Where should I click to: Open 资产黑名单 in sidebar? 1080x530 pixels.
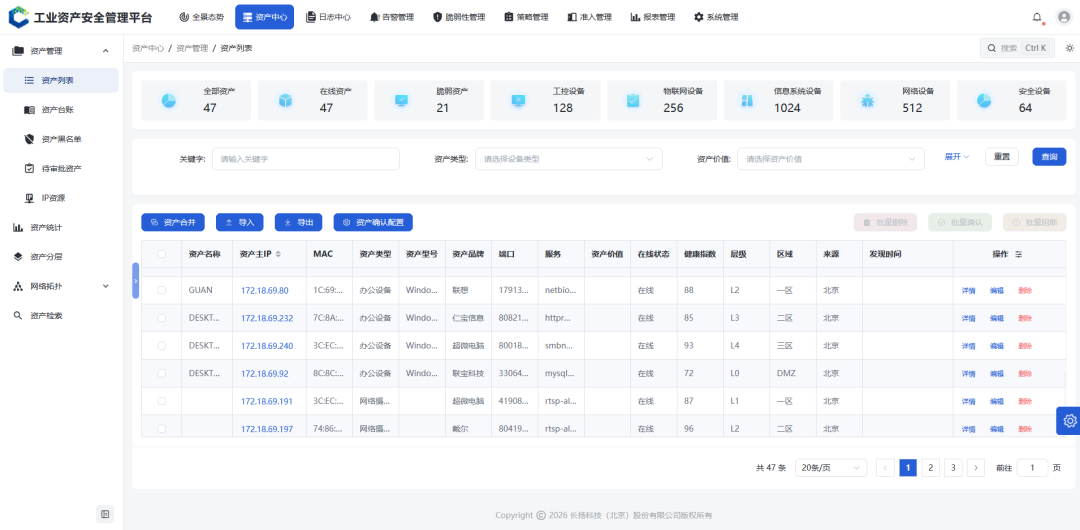point(61,139)
